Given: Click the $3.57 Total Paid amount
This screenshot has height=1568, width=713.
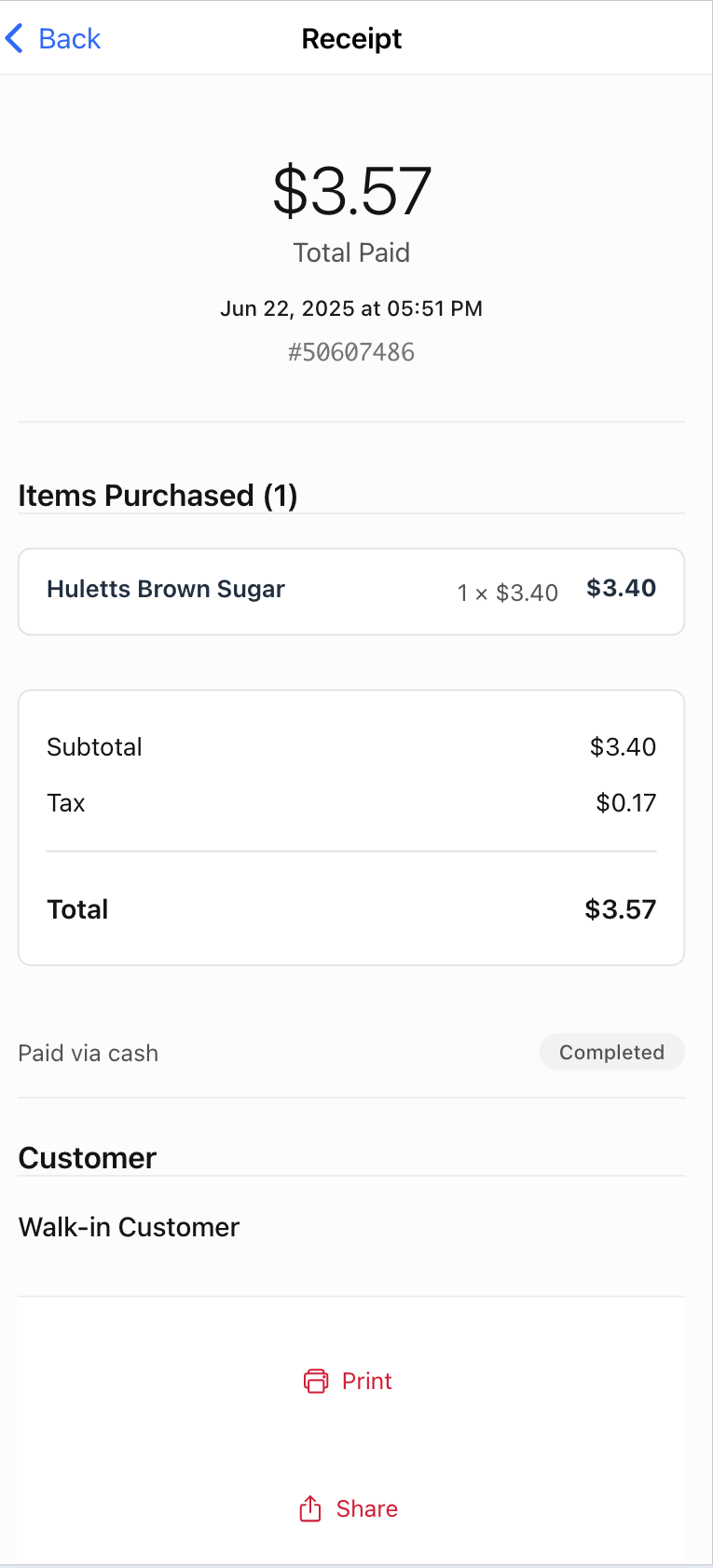Looking at the screenshot, I should pos(351,191).
